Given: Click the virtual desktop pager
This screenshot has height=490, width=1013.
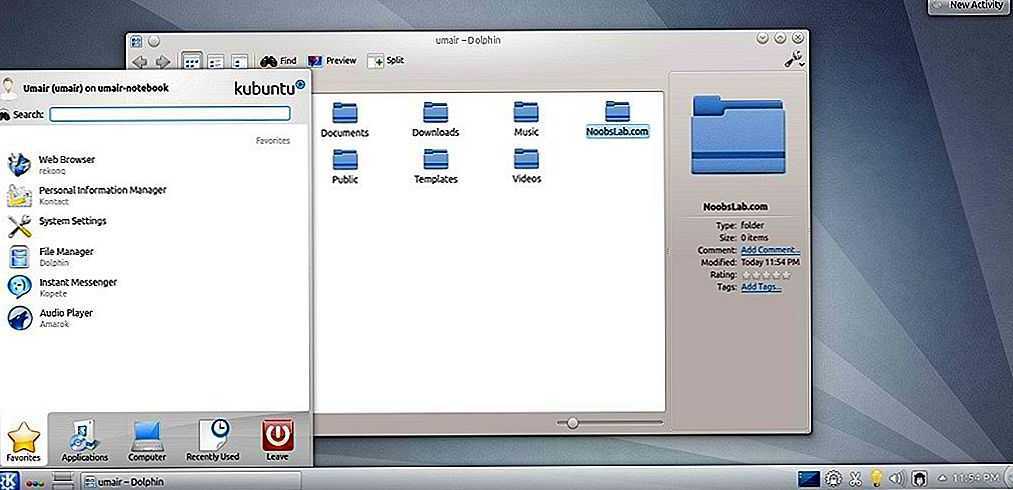Looking at the screenshot, I should pyautogui.click(x=63, y=480).
